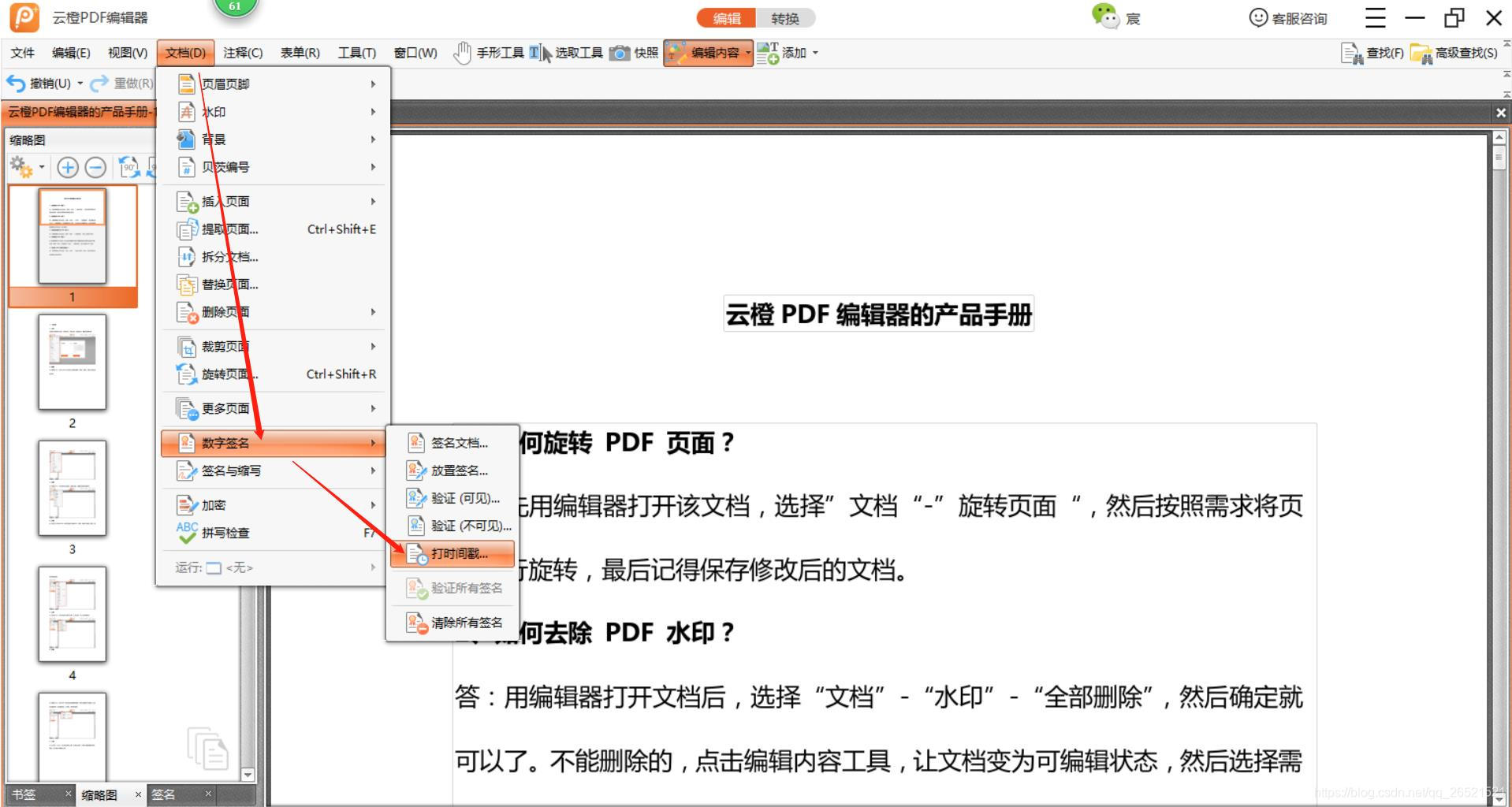Open the 表单(R) menu

coord(300,53)
